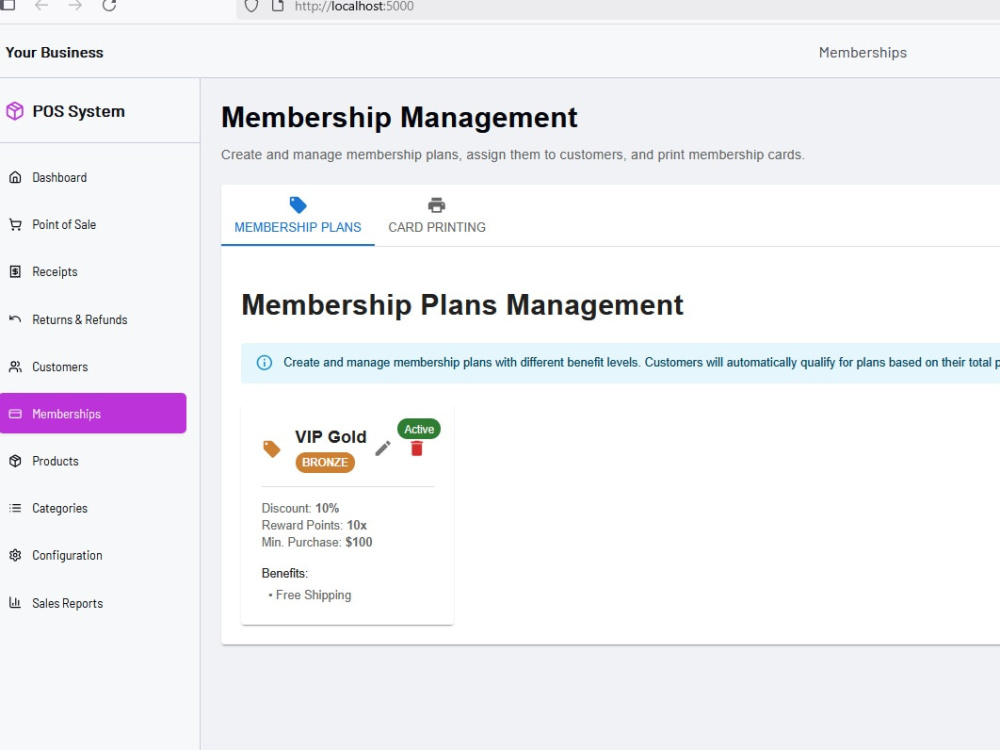Click the browser address bar URL
Screen dimensions: 1000x750
coord(354,6)
